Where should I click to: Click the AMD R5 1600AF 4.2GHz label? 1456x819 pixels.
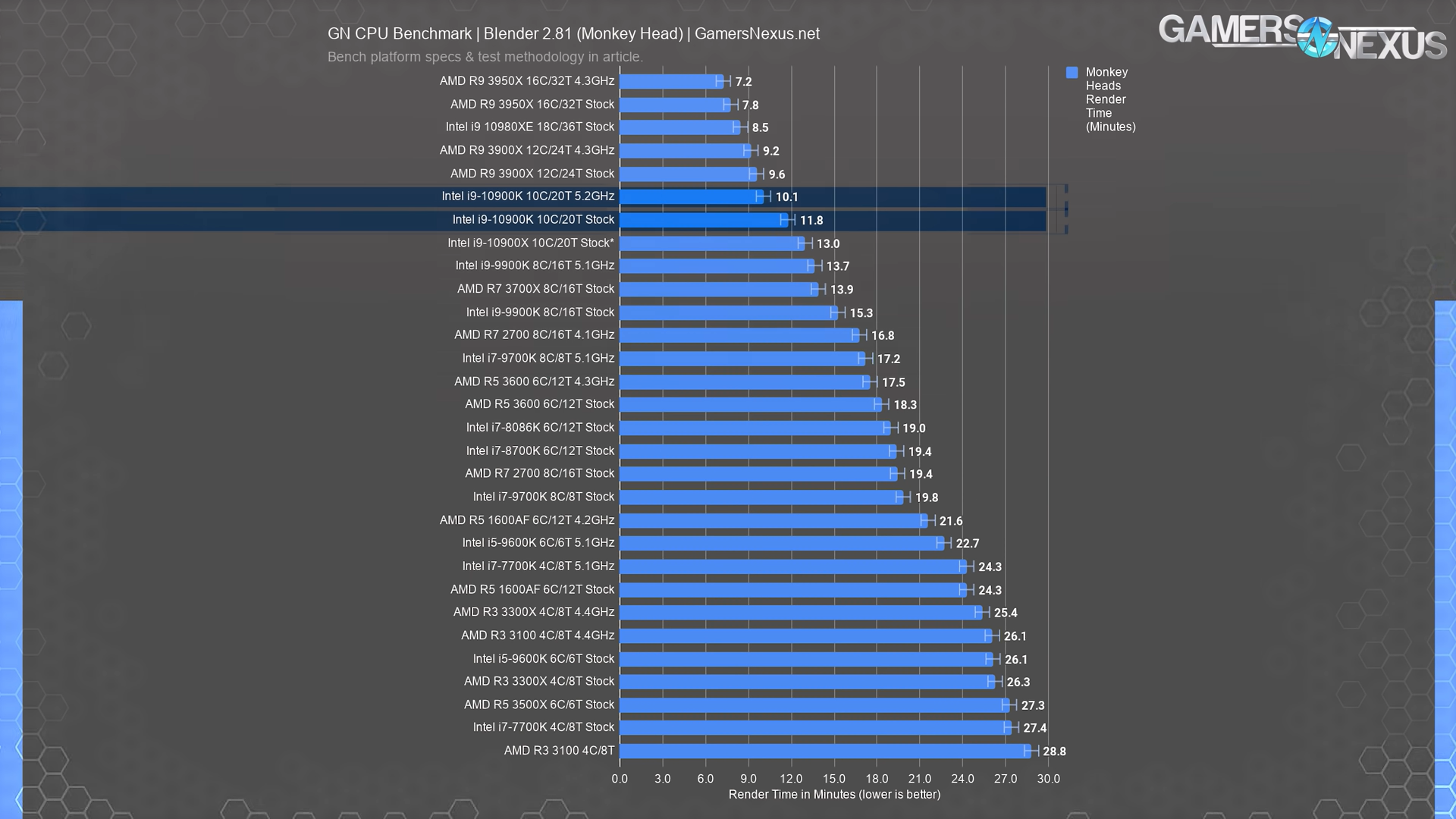526,520
